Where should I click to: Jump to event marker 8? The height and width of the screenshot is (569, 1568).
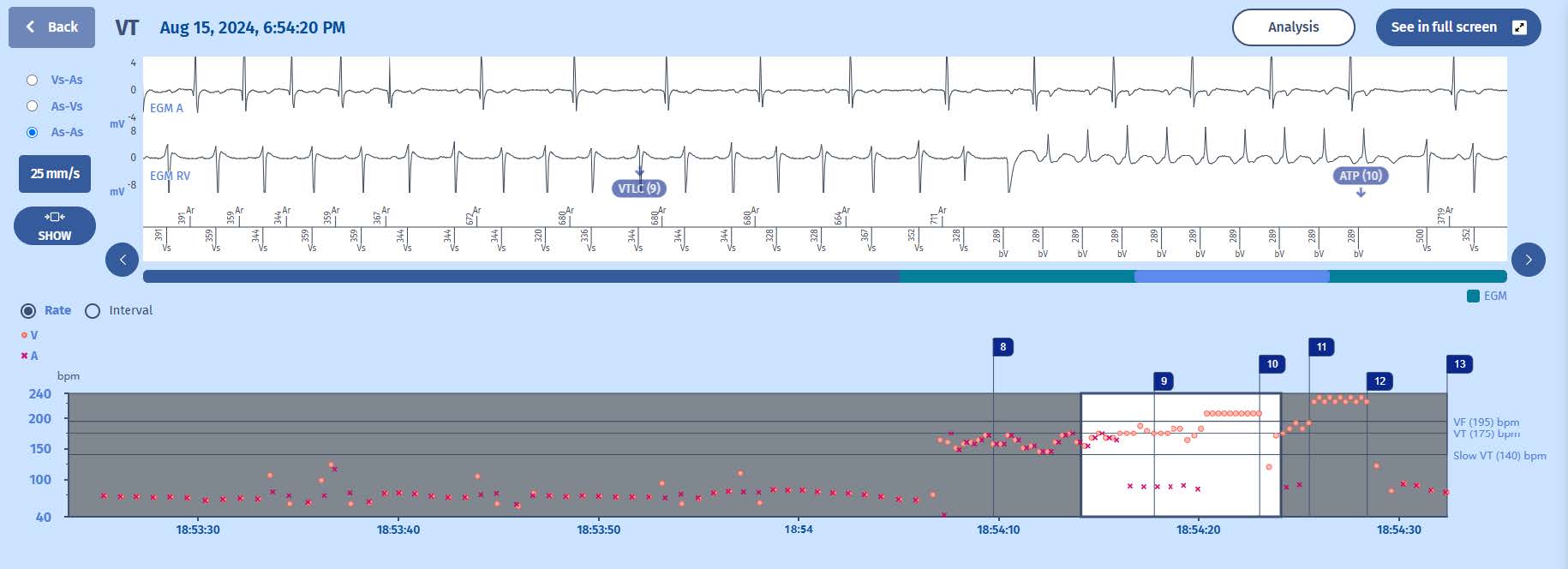coord(1002,347)
